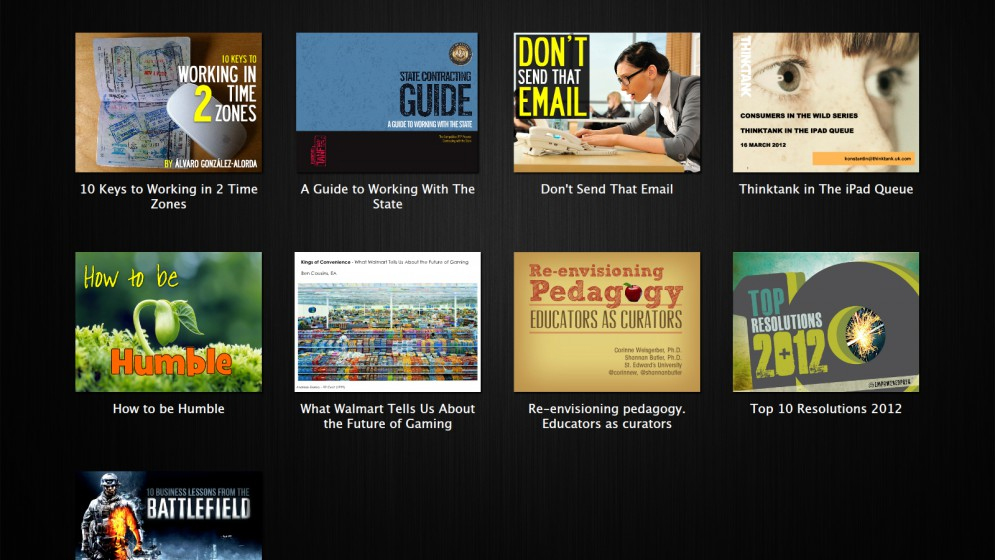
Task: Click the title '10 Keys to Working in 2 Time Zones'
Action: [x=168, y=196]
